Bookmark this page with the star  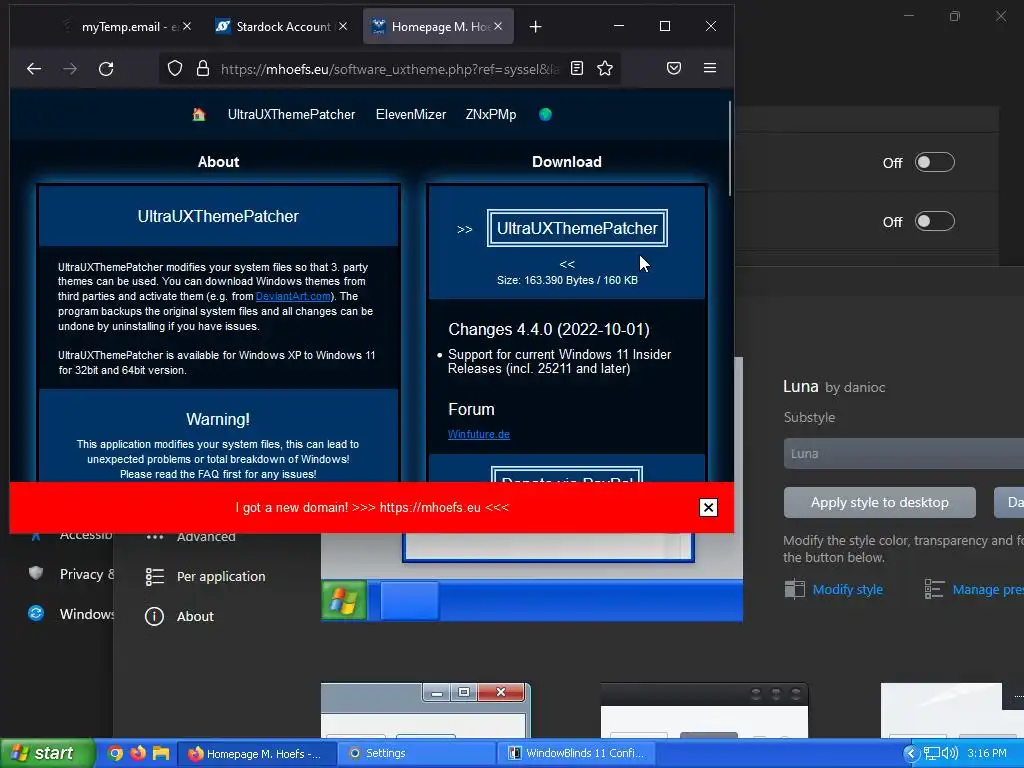tap(605, 69)
